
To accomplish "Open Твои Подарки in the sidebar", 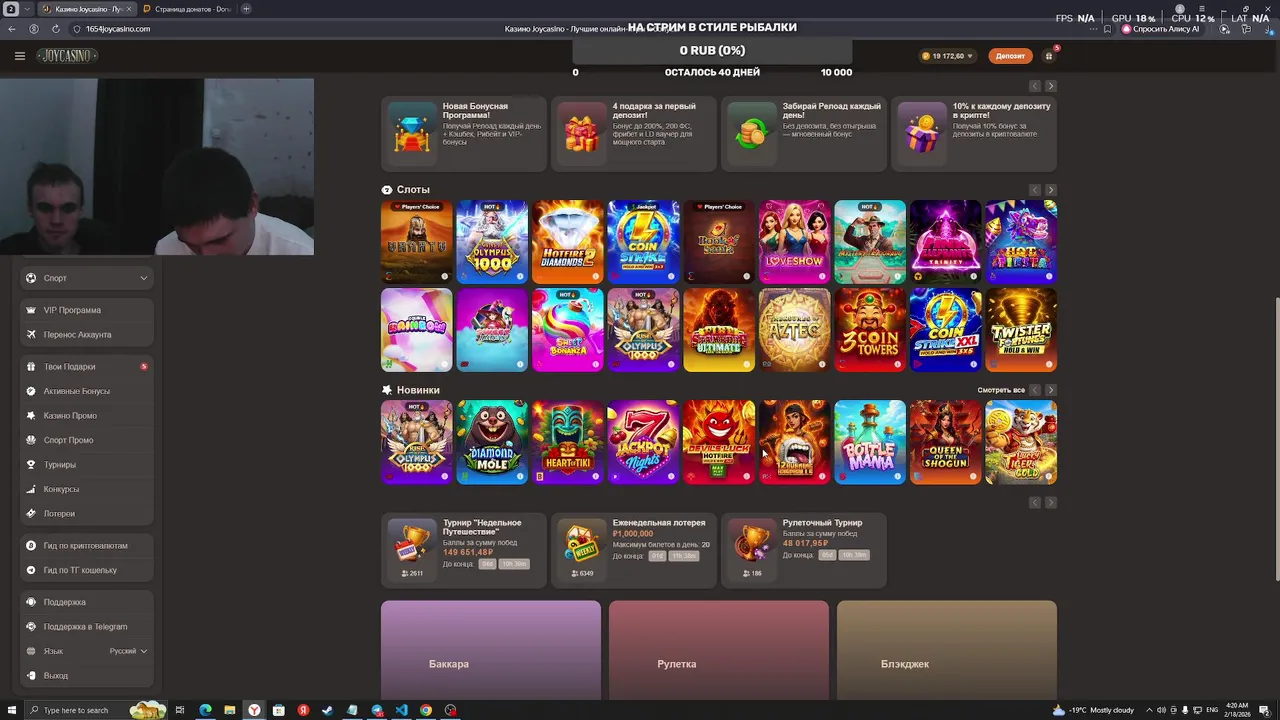I will coord(87,367).
